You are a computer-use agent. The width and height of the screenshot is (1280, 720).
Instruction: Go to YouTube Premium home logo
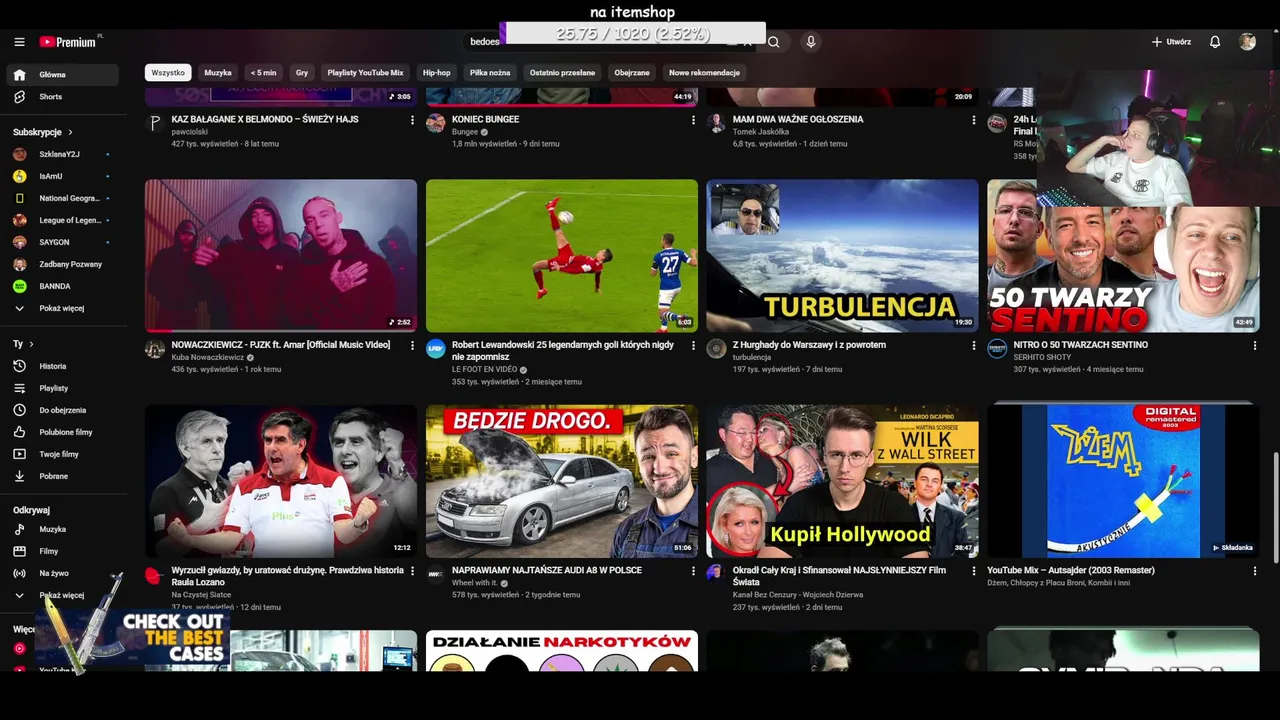pyautogui.click(x=70, y=42)
